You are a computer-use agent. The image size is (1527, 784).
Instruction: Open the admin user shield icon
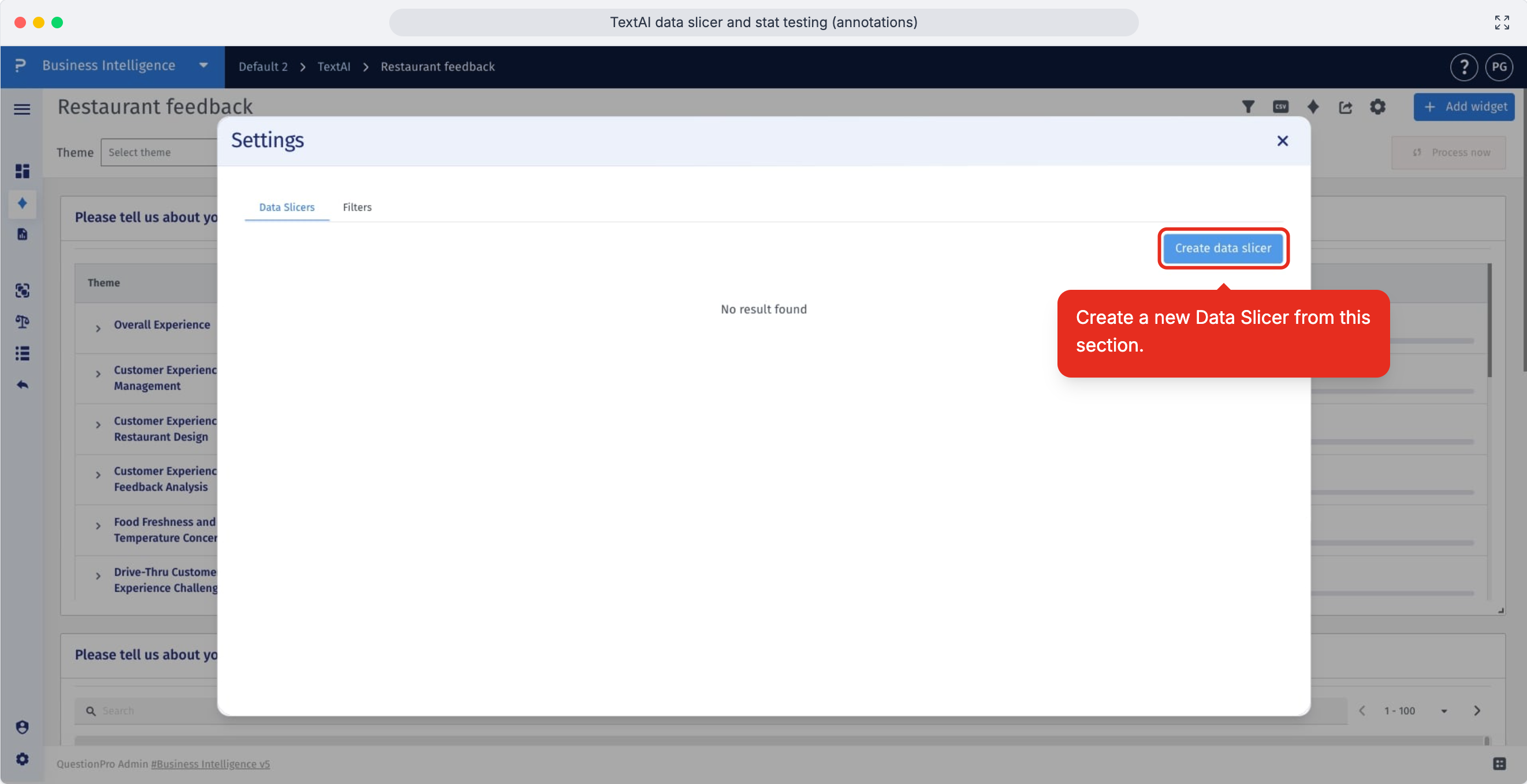[22, 727]
